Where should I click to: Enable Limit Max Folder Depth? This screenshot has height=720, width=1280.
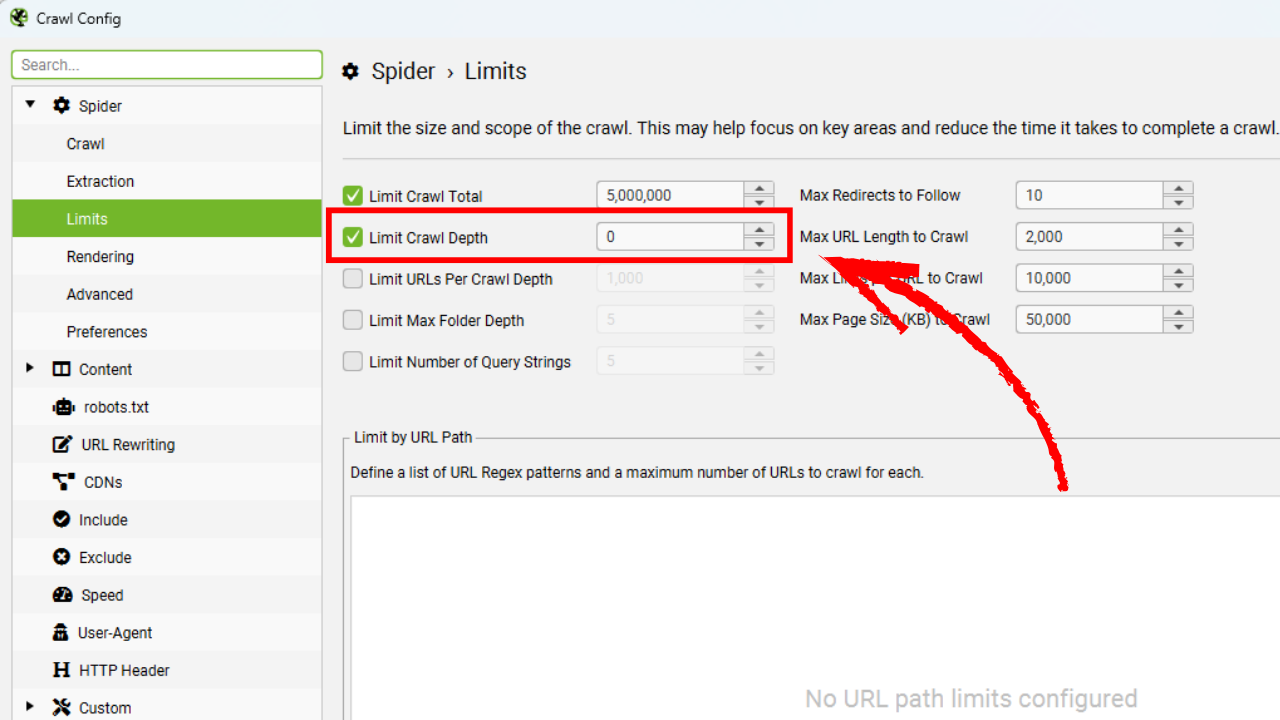click(352, 320)
